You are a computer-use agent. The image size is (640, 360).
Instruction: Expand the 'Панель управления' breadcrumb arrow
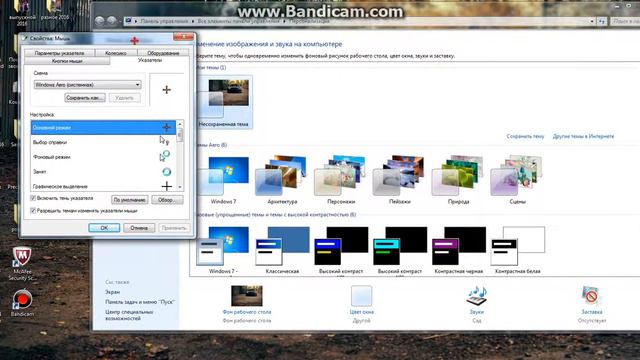click(193, 21)
